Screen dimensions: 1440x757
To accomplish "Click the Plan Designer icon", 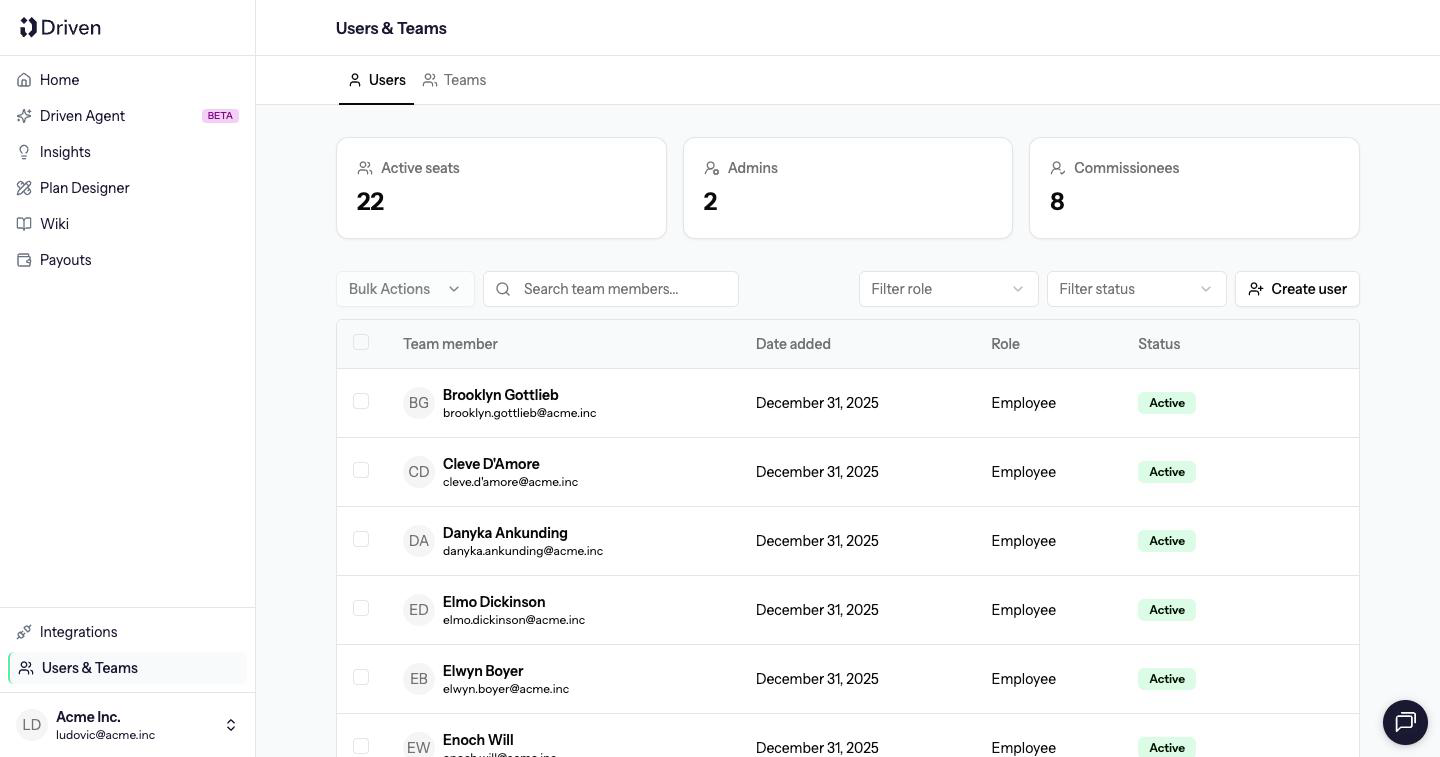I will (x=24, y=188).
